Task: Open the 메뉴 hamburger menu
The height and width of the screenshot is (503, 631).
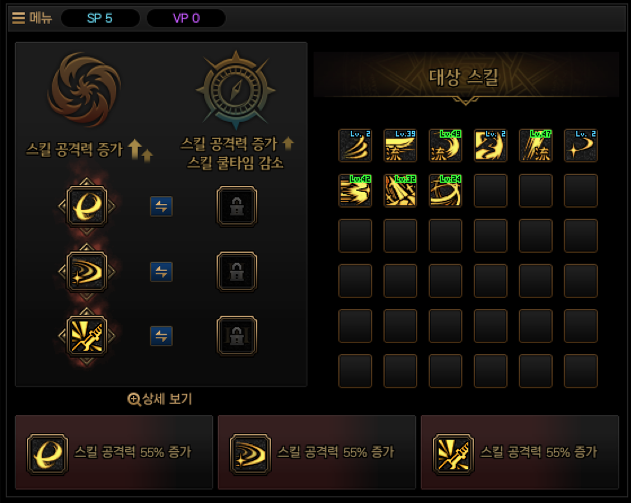Action: click(x=32, y=18)
